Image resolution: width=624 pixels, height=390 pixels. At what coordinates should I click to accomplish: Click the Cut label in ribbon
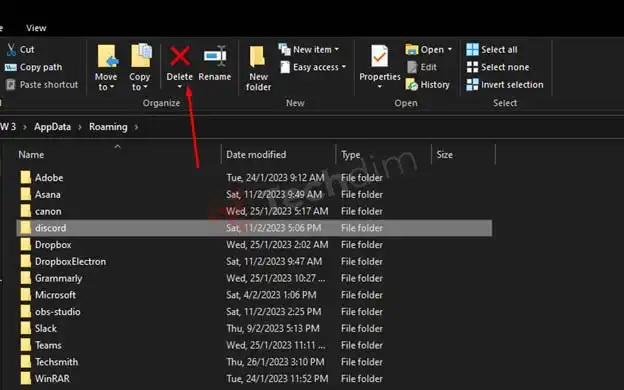(27, 49)
